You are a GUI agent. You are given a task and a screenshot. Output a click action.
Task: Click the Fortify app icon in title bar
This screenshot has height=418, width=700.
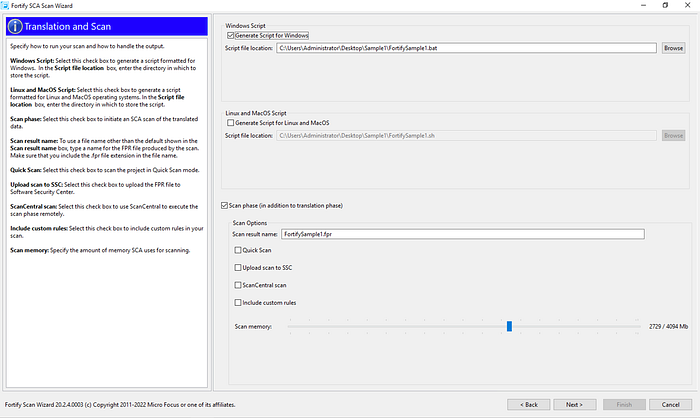coord(5,5)
